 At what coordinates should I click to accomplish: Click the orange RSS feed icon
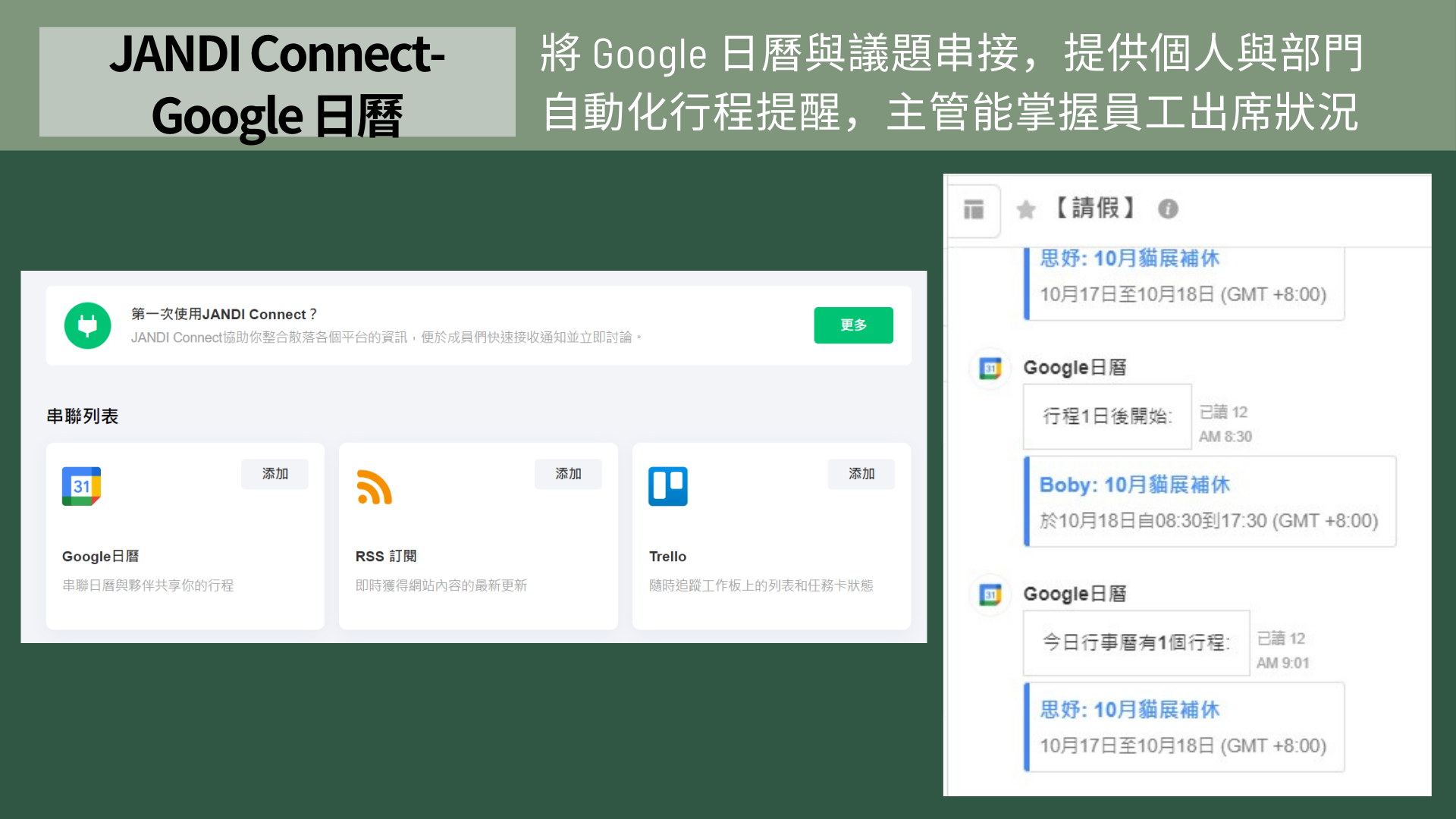pyautogui.click(x=374, y=487)
